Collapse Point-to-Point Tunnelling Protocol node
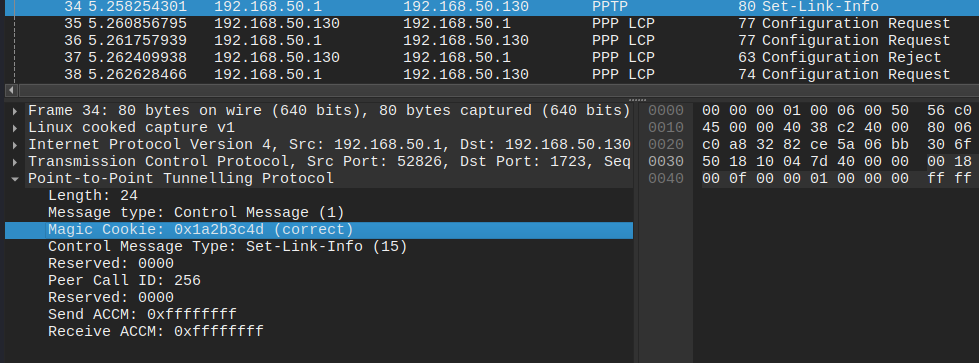The height and width of the screenshot is (363, 979). point(15,179)
